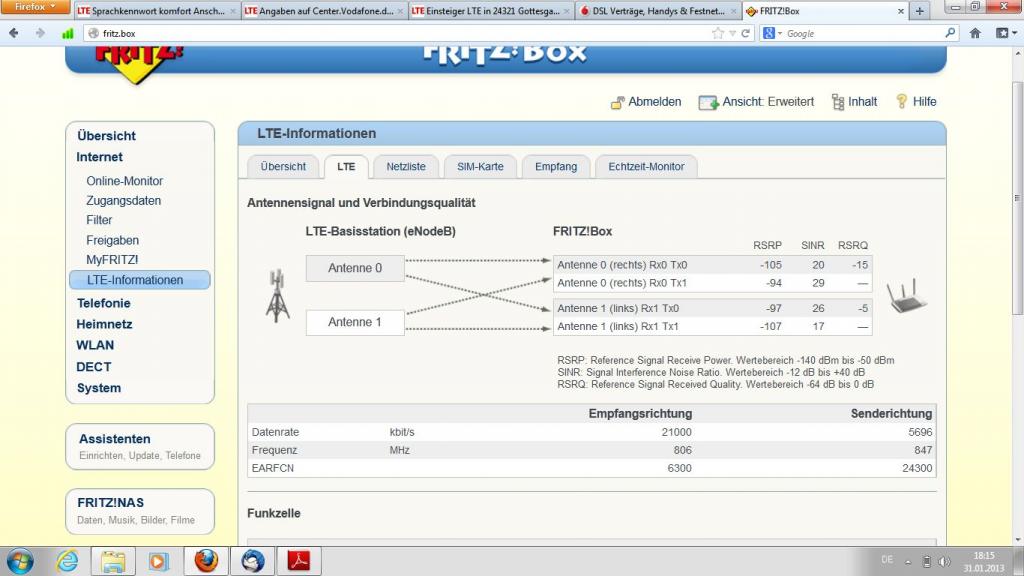
Task: Open Zugangsdaten in the sidebar
Action: [123, 200]
